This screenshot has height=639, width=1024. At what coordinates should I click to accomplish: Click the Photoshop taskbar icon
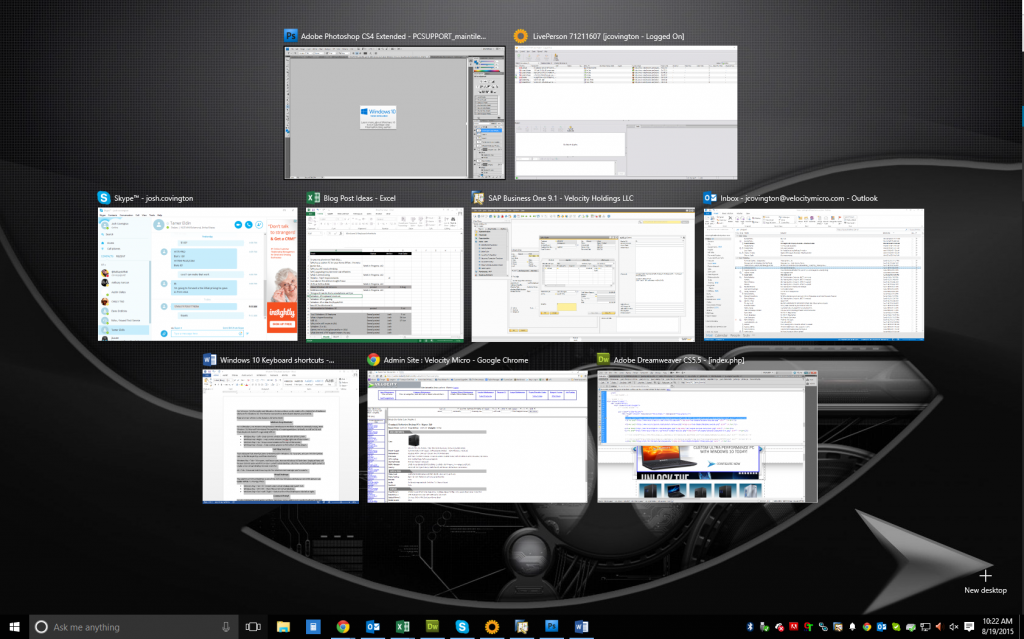tap(551, 627)
